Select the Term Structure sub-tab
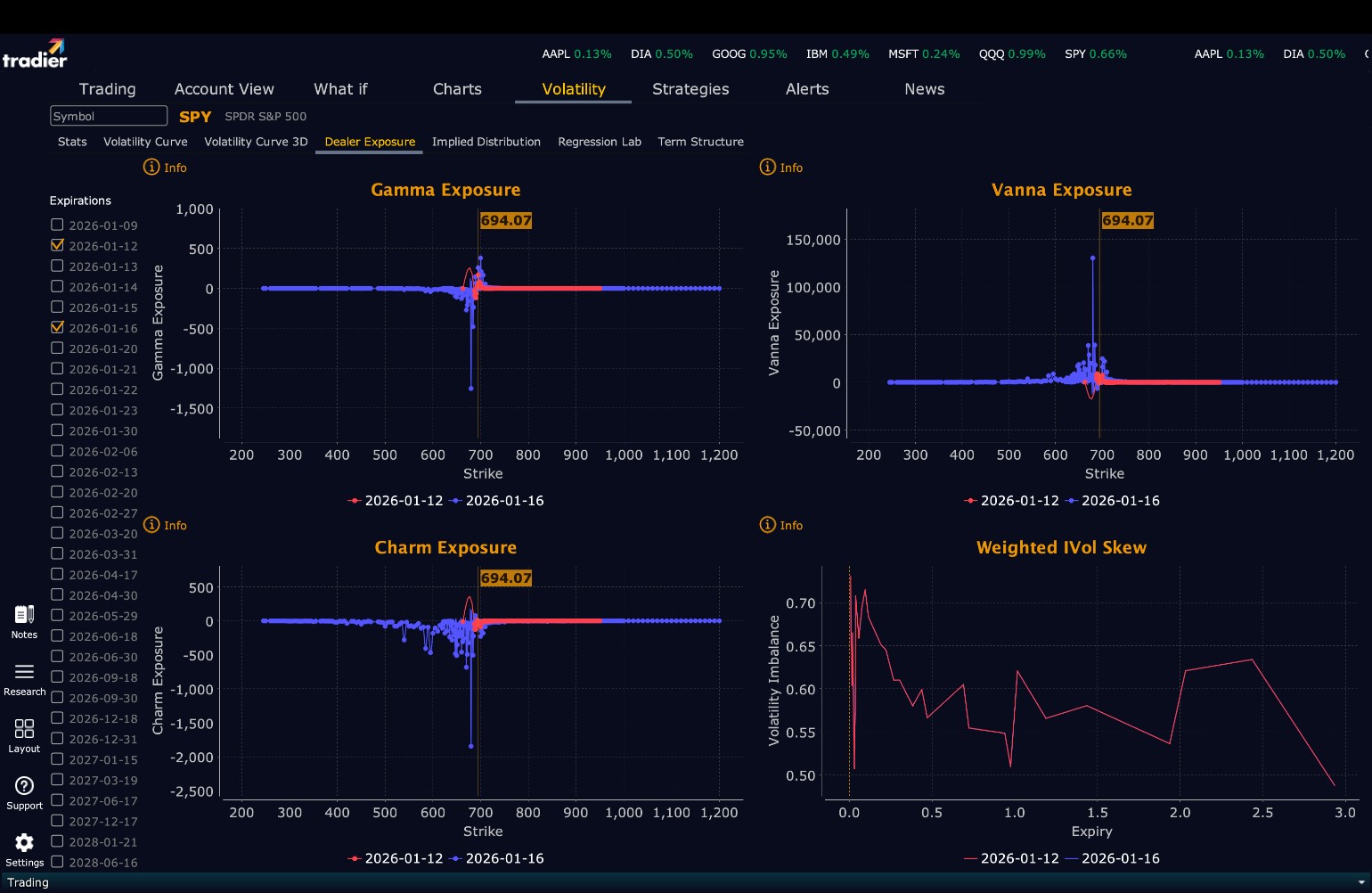1372x893 pixels. [700, 142]
